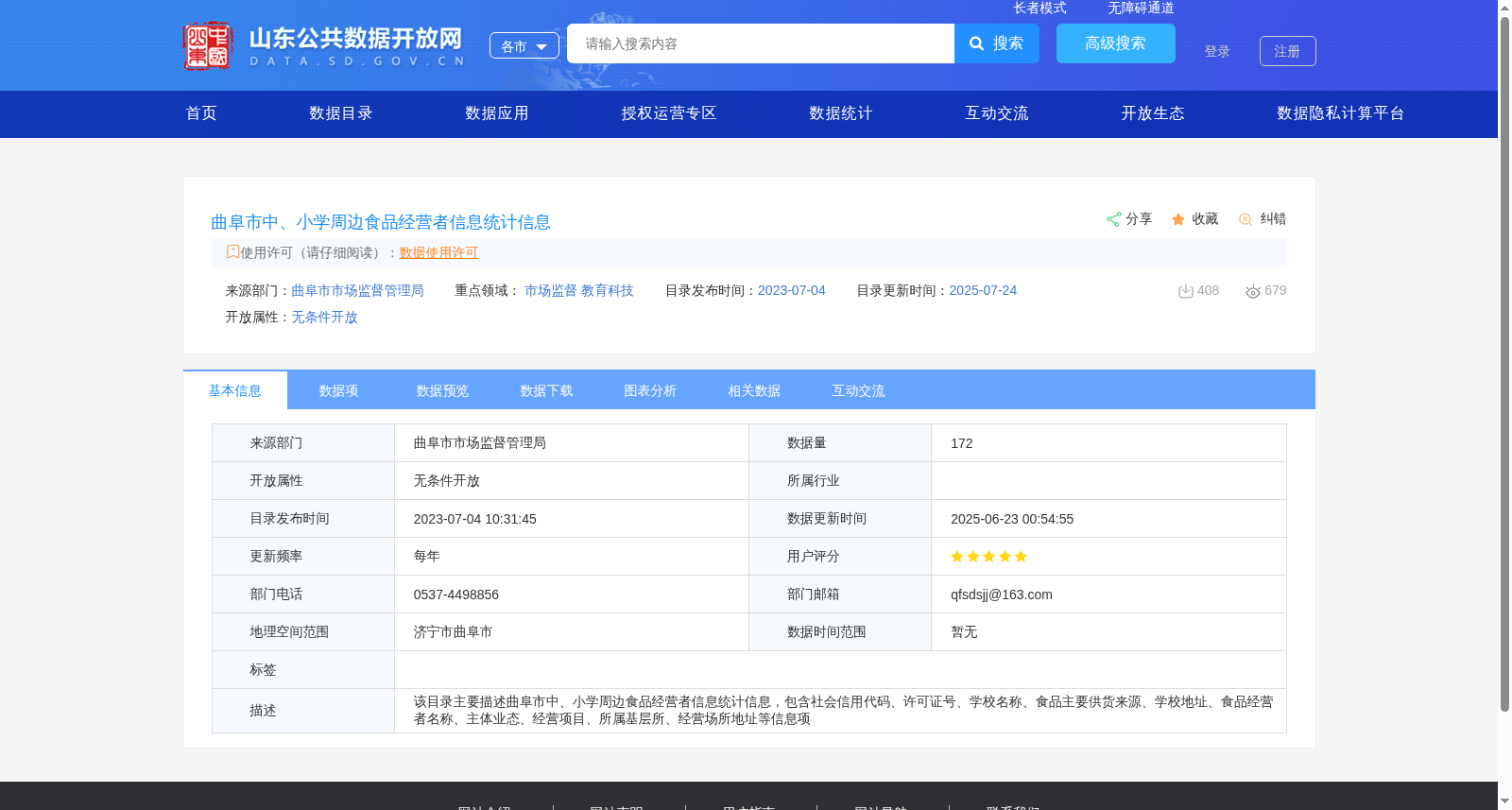Open 高级搜索 advanced search
This screenshot has width=1512, height=810.
click(1116, 43)
